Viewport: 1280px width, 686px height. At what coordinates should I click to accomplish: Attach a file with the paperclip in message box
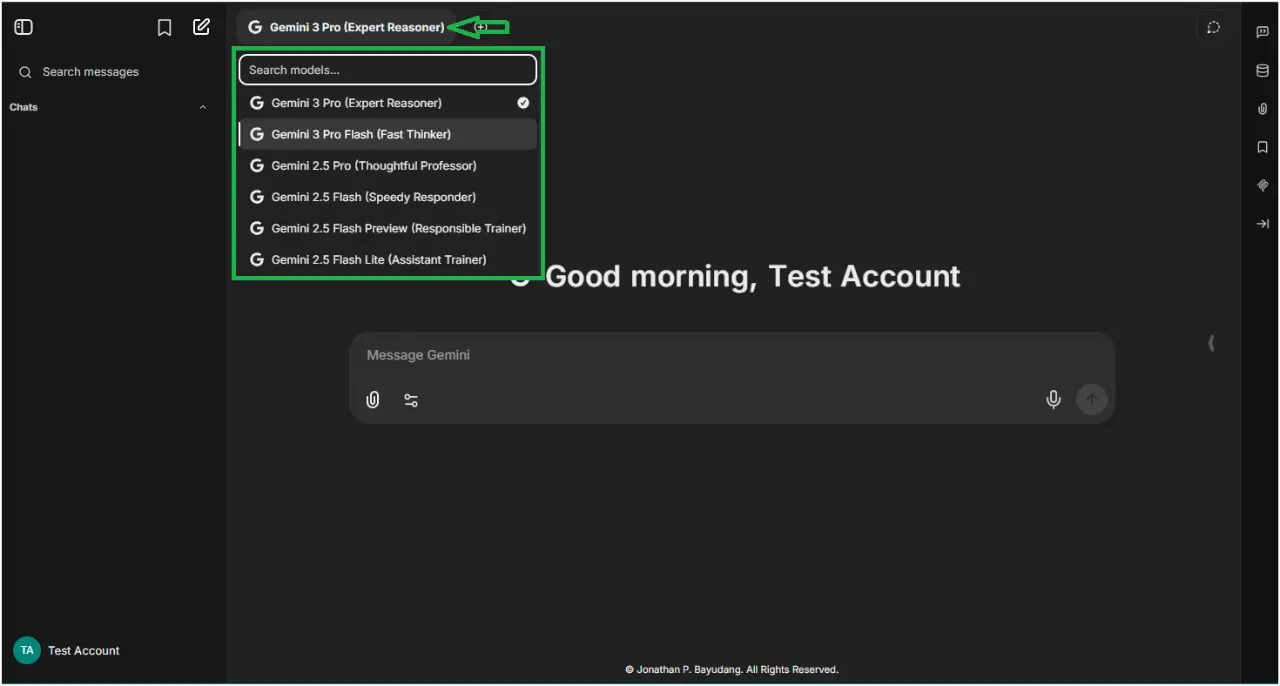373,400
